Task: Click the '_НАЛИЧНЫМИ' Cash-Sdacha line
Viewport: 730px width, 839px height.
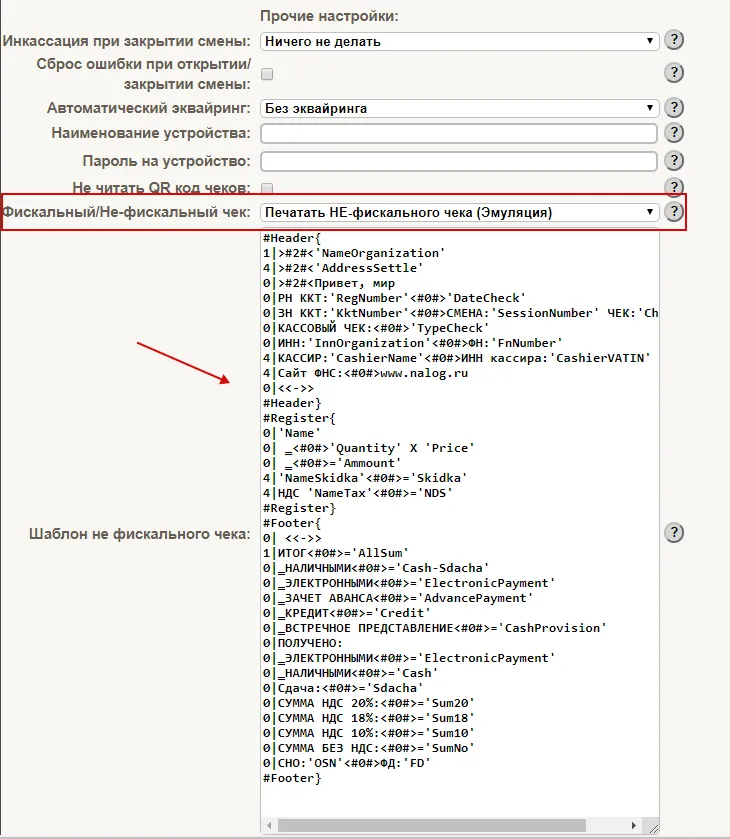Action: click(376, 568)
